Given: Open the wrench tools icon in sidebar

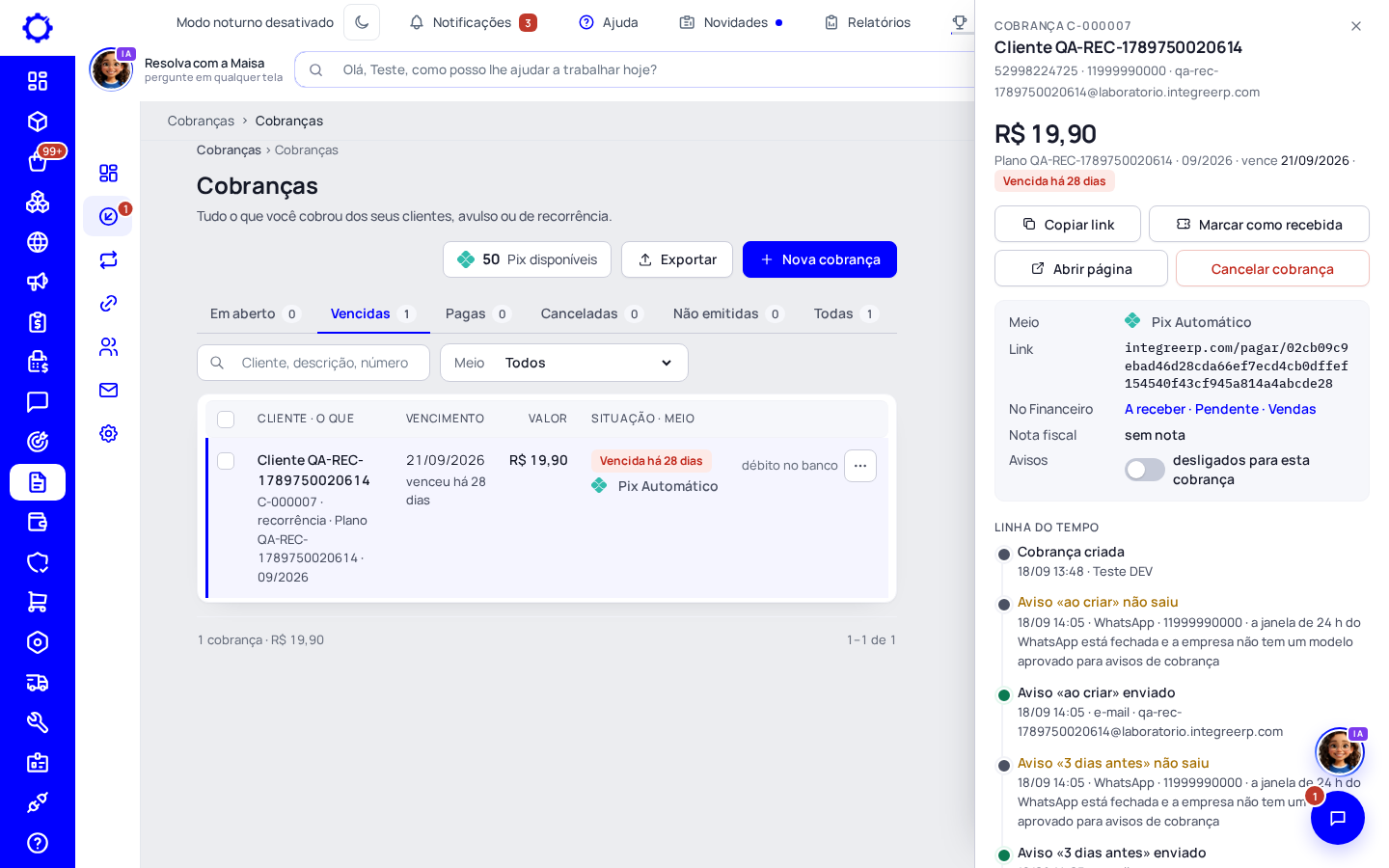Looking at the screenshot, I should coord(38,722).
